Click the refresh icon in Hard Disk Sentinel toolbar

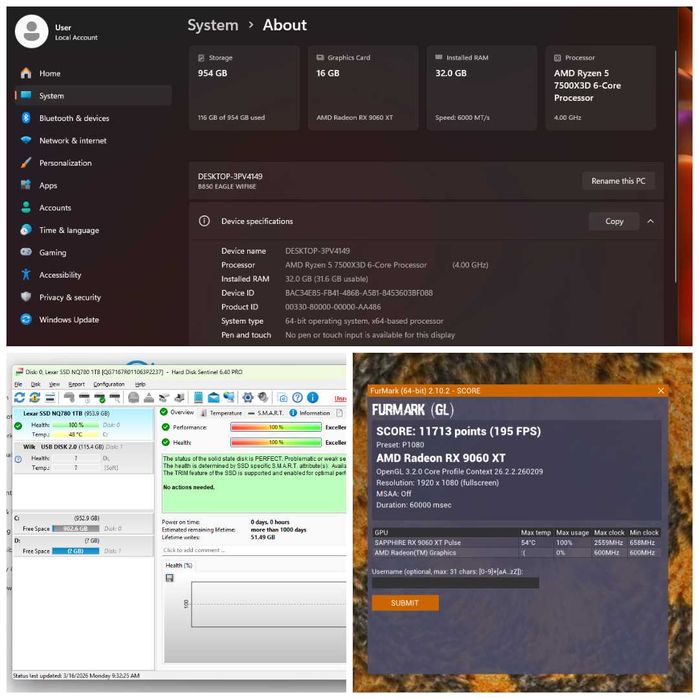click(19, 397)
